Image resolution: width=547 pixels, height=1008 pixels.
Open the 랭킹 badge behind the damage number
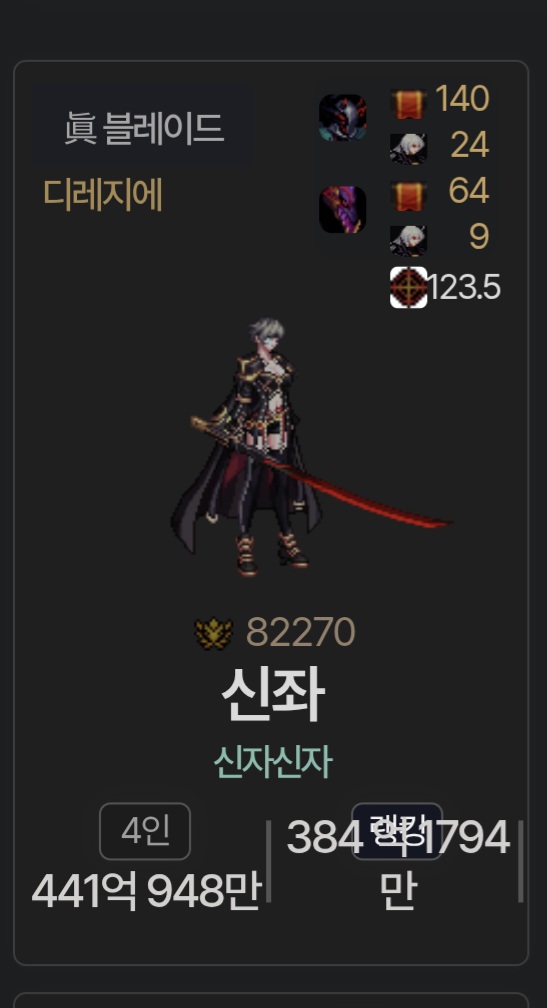397,831
